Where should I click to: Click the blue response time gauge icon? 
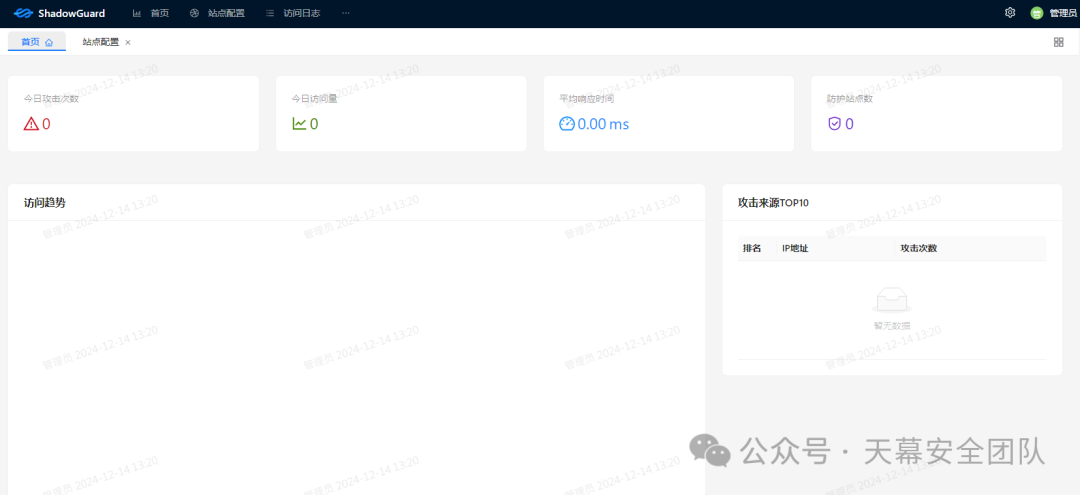pyautogui.click(x=567, y=124)
